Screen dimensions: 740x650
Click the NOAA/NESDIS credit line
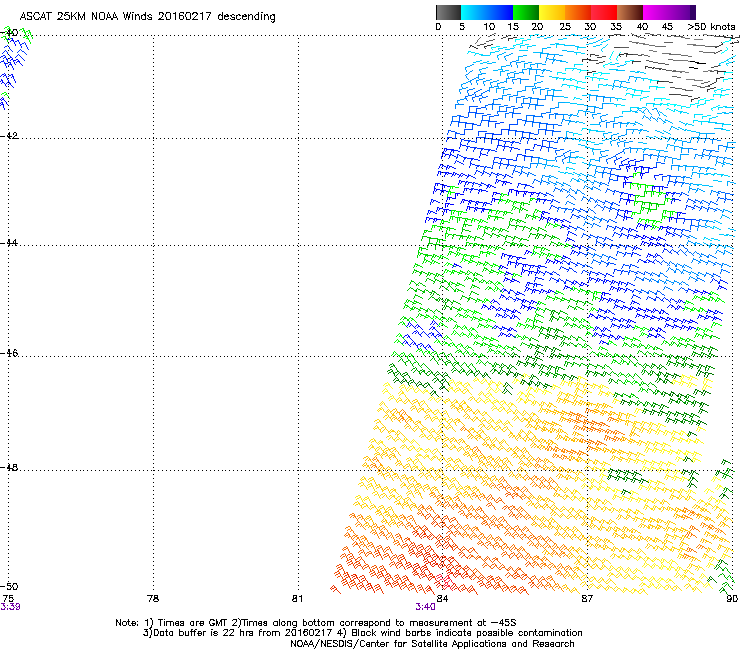point(432,644)
